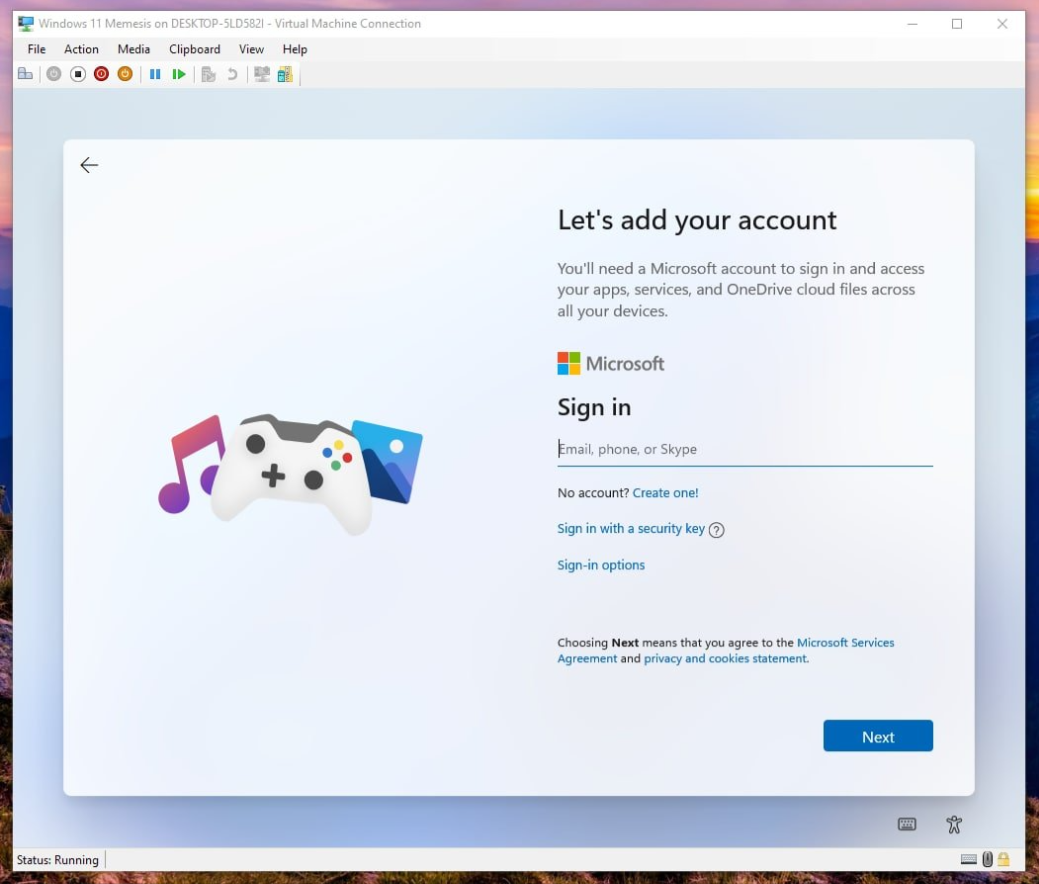The height and width of the screenshot is (884, 1039).
Task: Open the Action menu
Action: (81, 49)
